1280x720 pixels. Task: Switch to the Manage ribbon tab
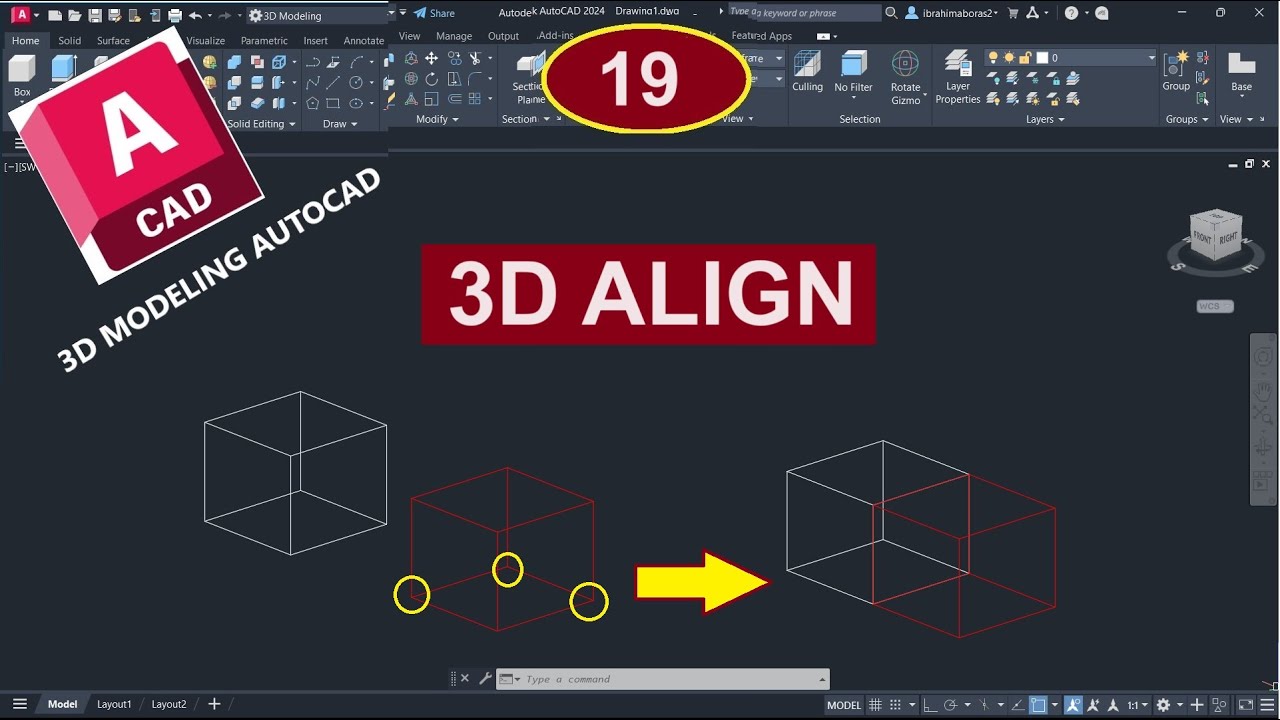[x=454, y=36]
